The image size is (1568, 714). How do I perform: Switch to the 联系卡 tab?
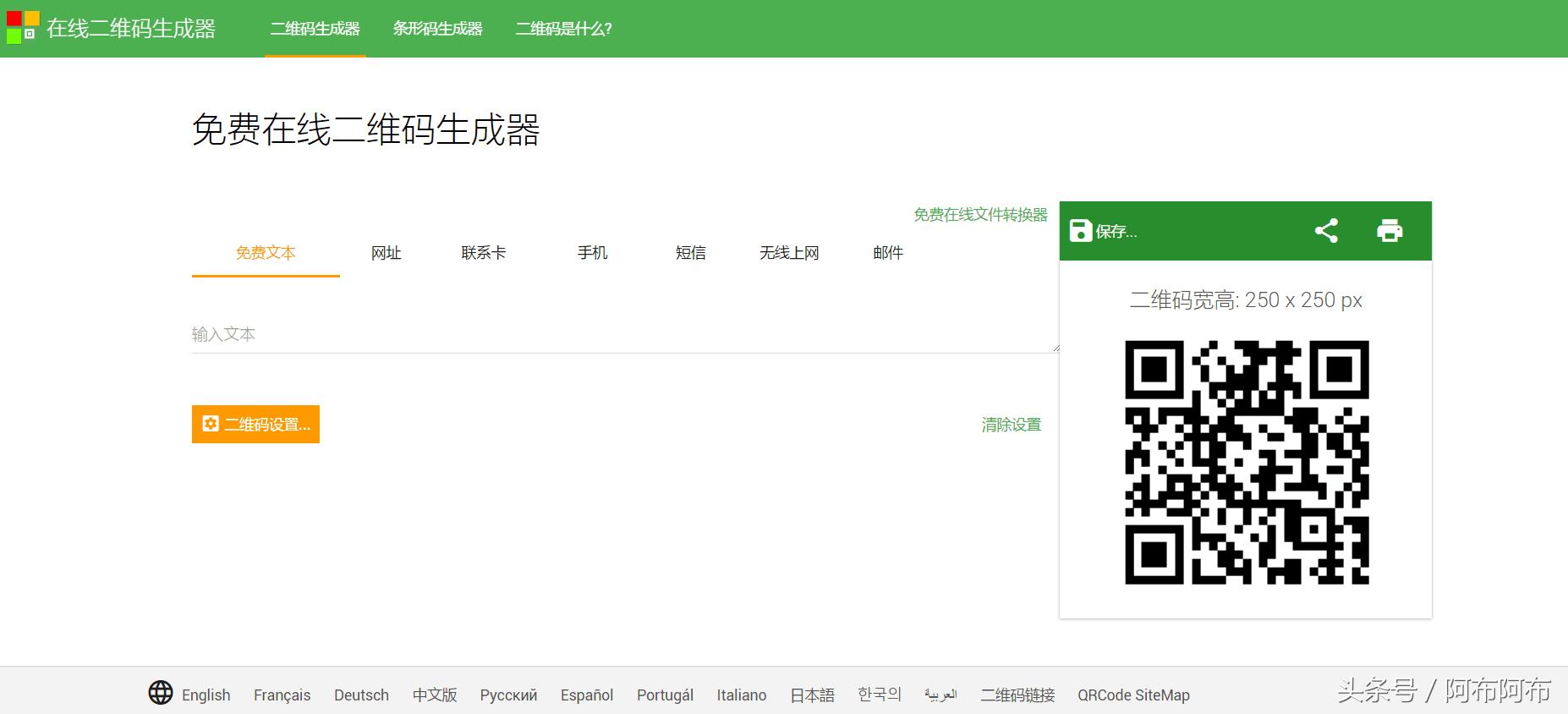tap(484, 253)
